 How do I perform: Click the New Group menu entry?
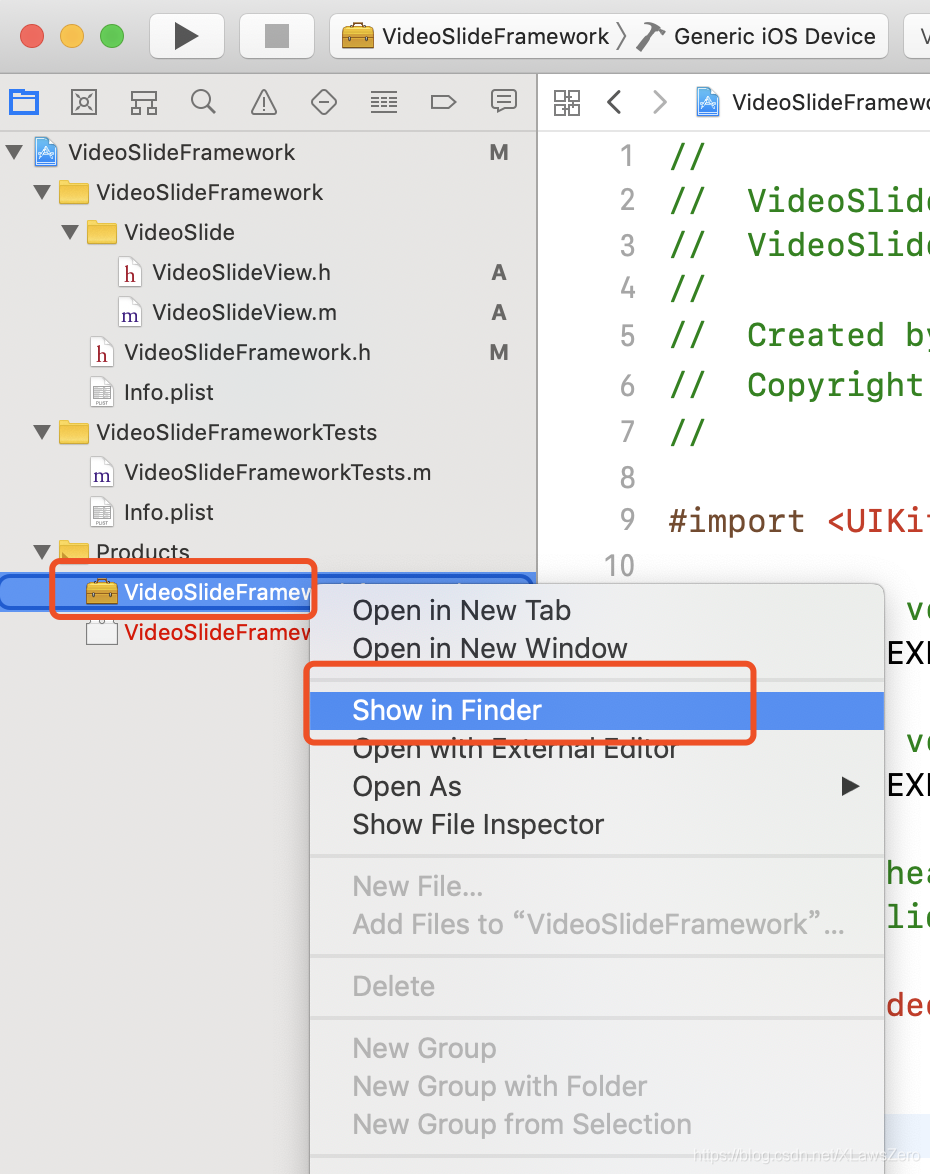pyautogui.click(x=597, y=1049)
